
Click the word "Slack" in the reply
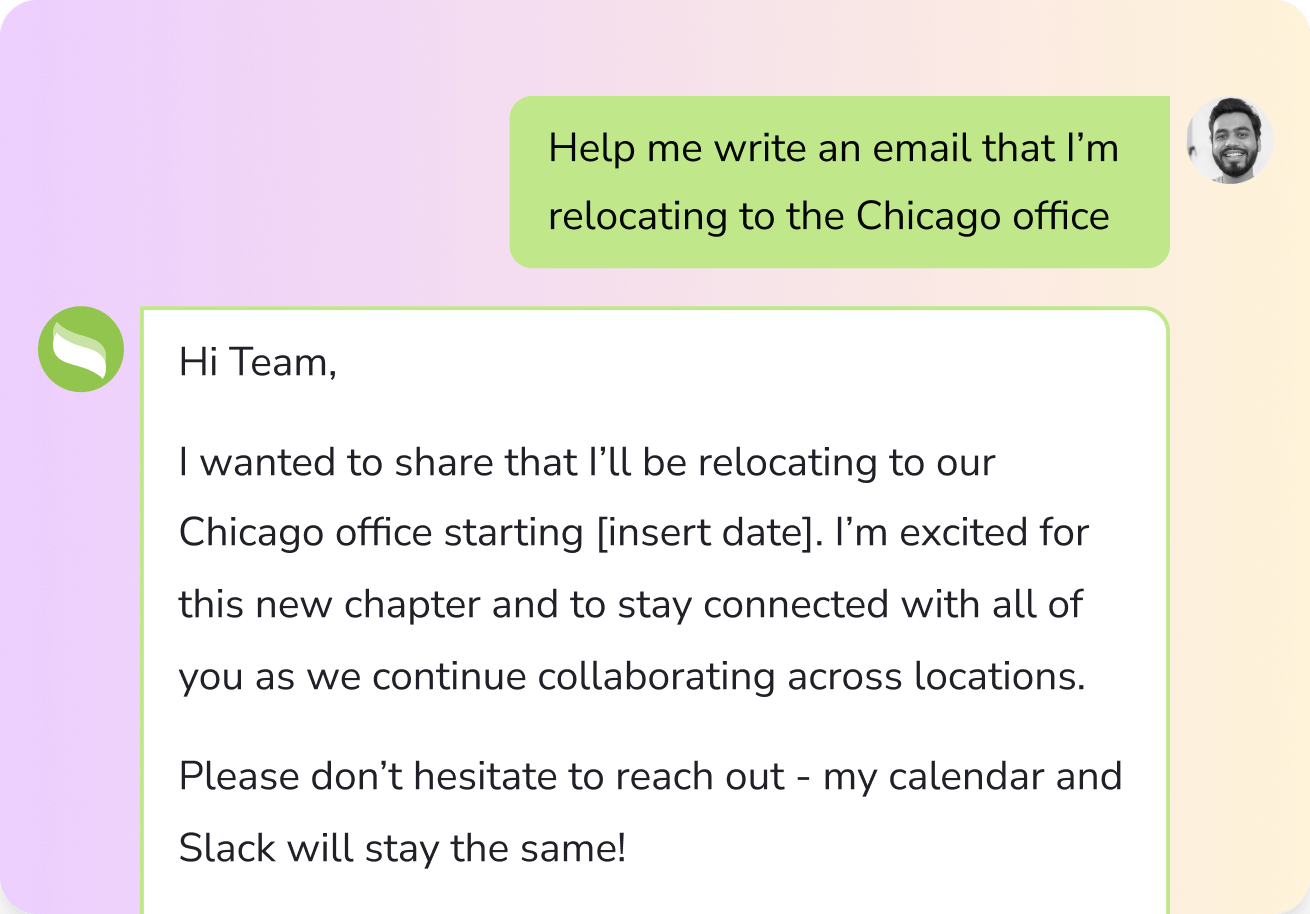[x=227, y=849]
